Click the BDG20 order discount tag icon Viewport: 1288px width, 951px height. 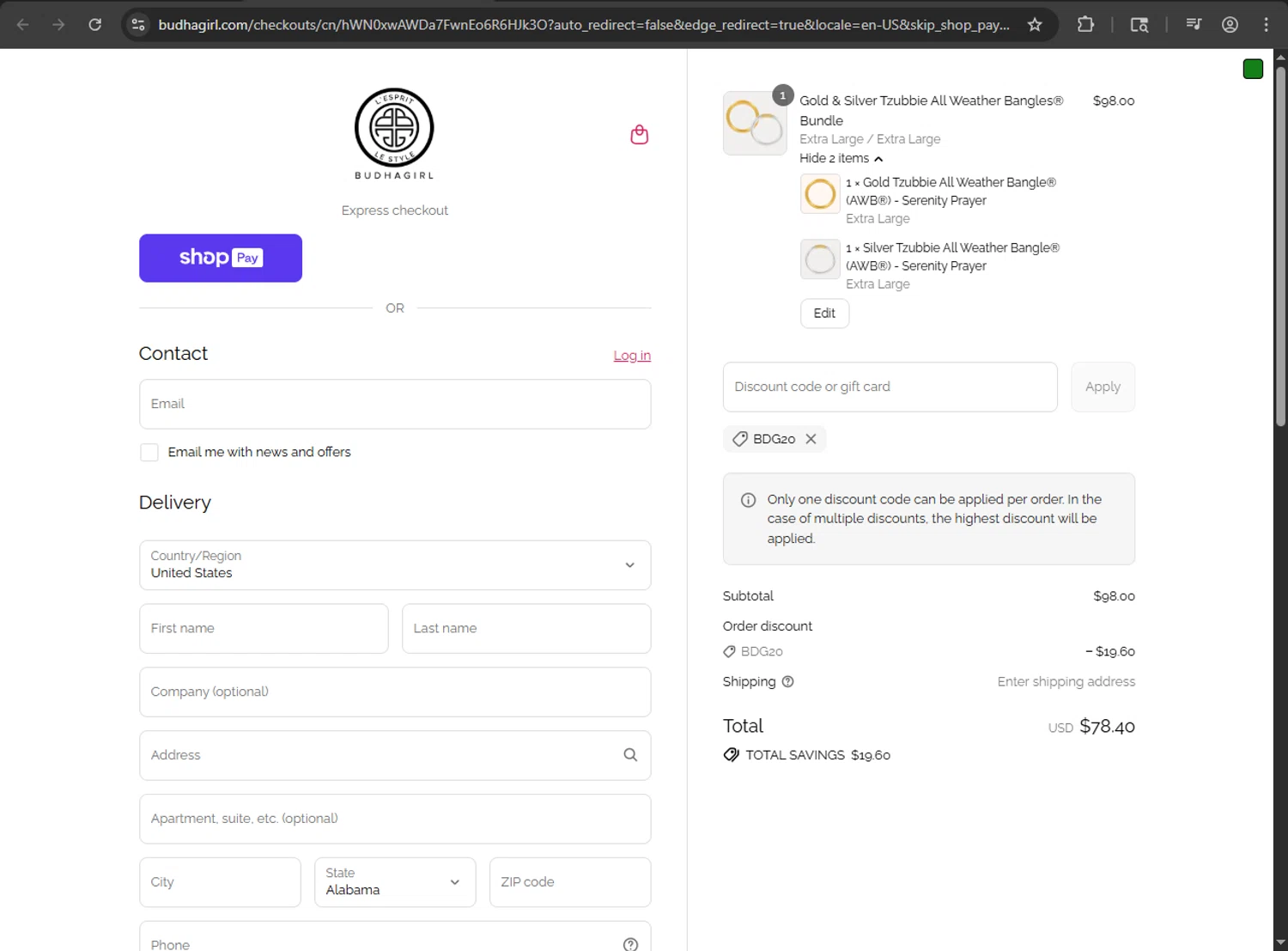[x=729, y=652]
